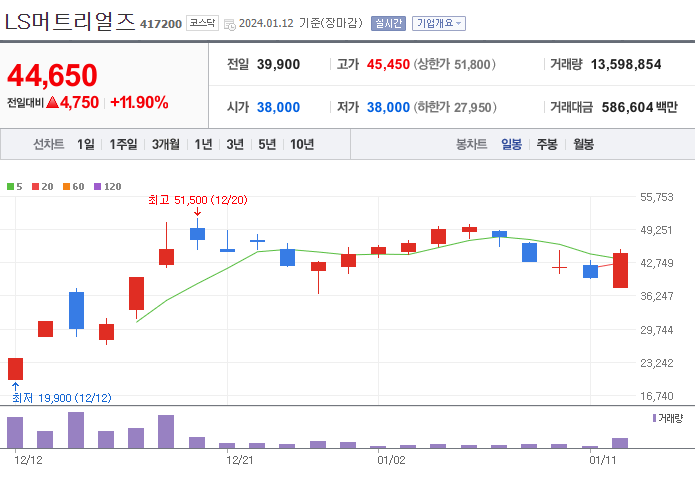Screen dimensions: 695x480
Task: Click the purple 120-day moving average swatch
Action: click(98, 187)
